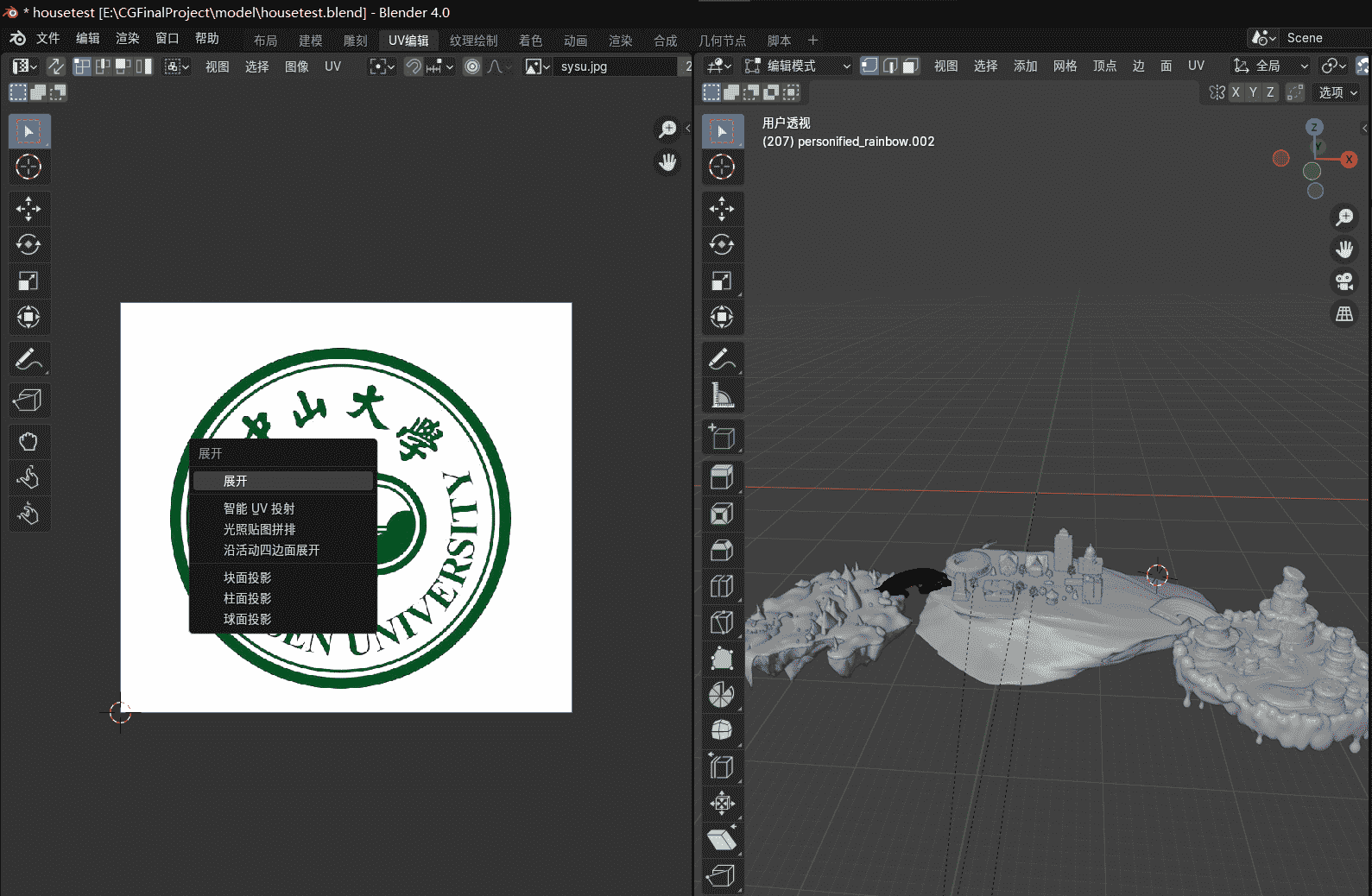Open the sticky selection mode dropdown
Viewport: 1372px width, 896px height.
(176, 66)
